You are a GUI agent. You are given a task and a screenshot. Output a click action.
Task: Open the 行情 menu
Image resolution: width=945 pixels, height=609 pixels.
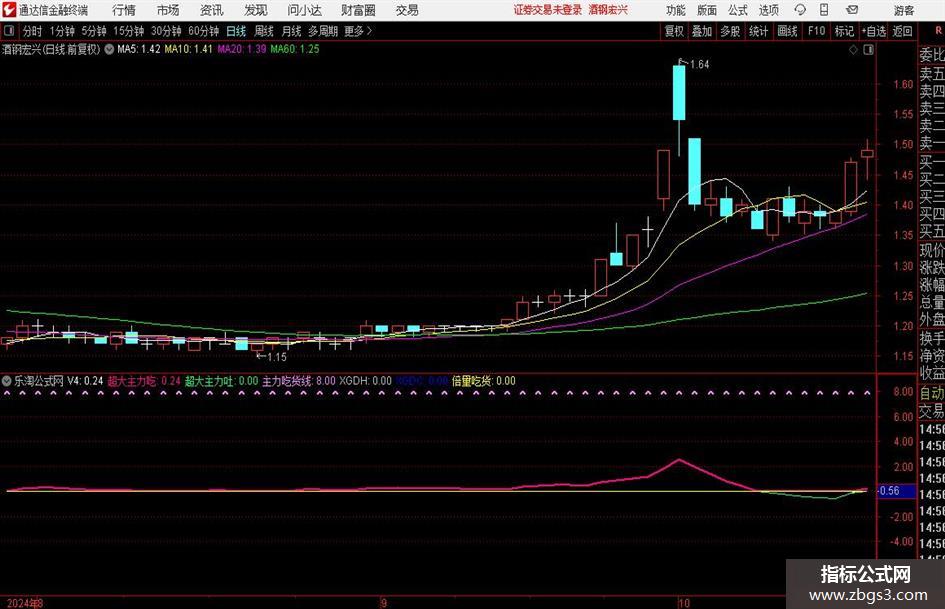124,10
